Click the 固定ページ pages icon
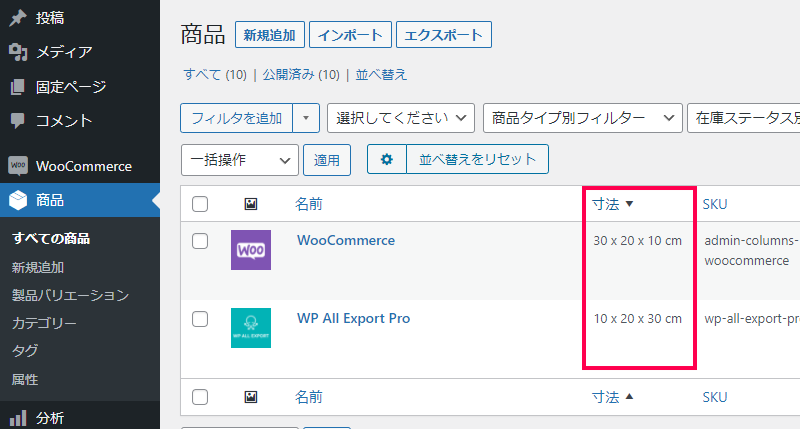This screenshot has width=800, height=429. (17, 87)
